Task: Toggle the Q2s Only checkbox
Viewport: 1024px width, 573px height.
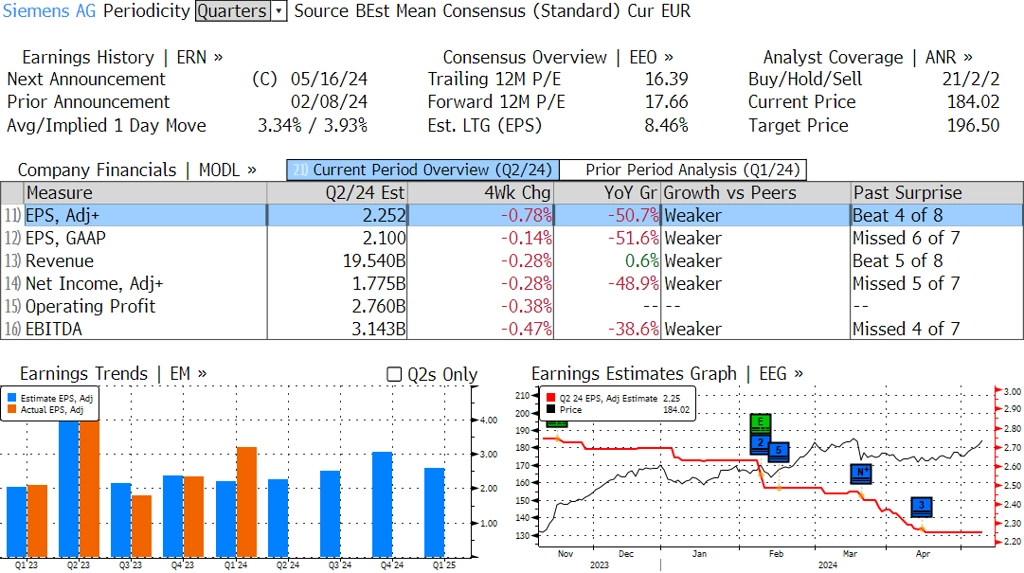Action: [394, 374]
